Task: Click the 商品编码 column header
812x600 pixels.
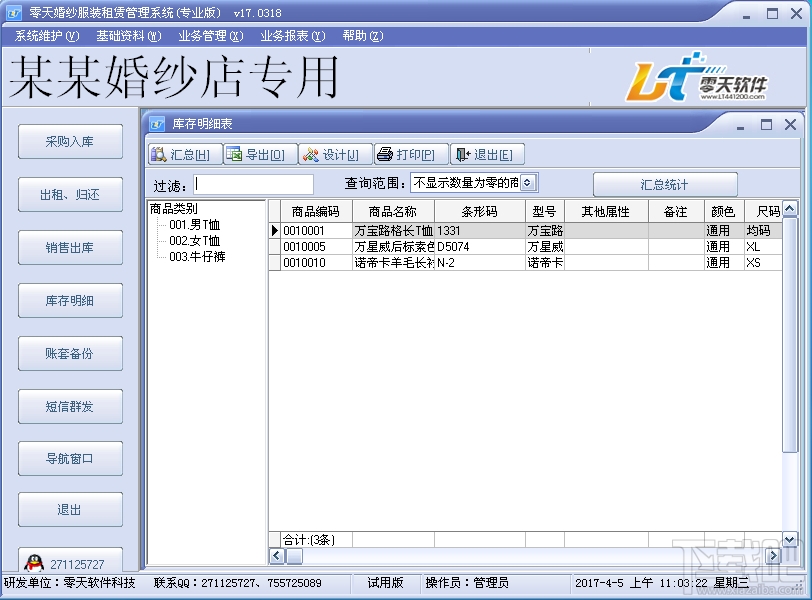Action: pos(316,211)
